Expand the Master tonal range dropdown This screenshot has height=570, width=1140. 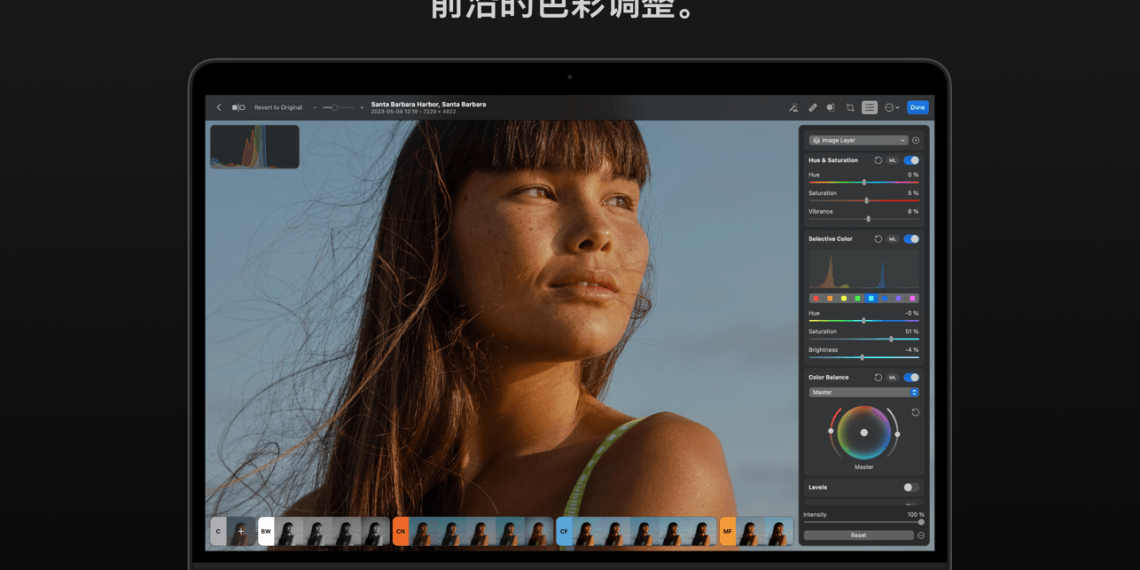pyautogui.click(x=864, y=392)
